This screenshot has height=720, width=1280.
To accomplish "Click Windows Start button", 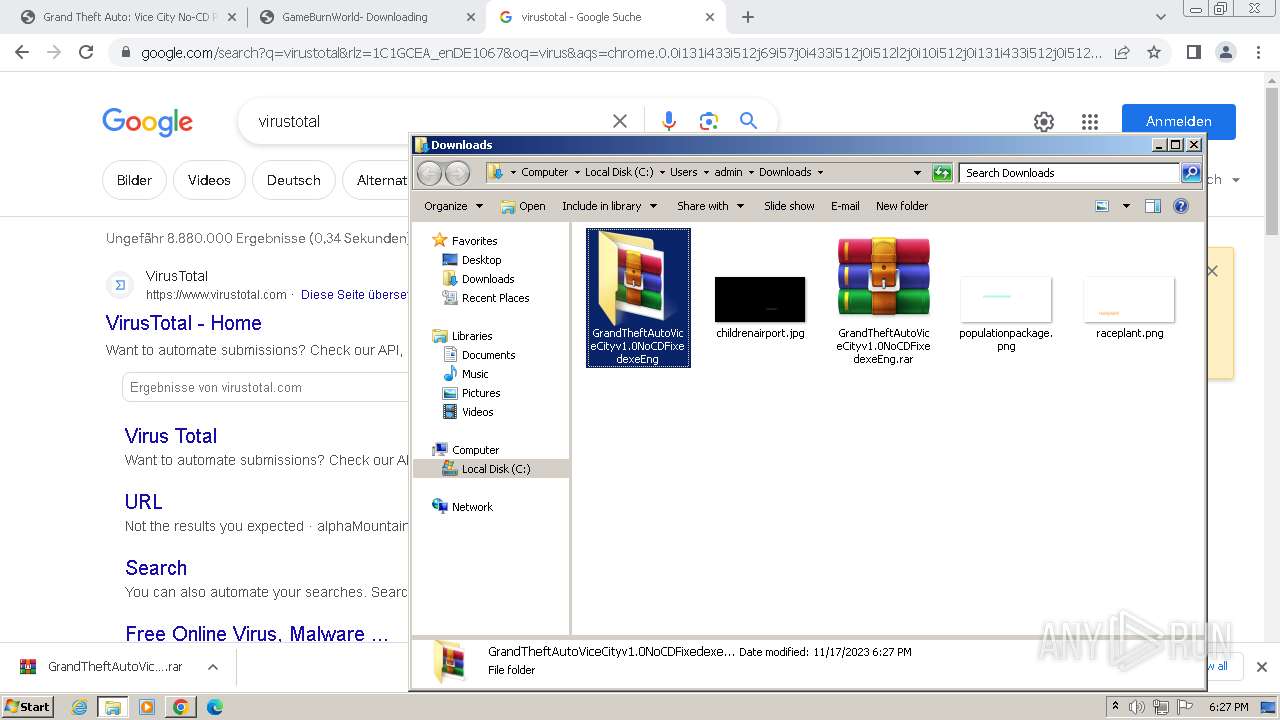I will pyautogui.click(x=27, y=706).
